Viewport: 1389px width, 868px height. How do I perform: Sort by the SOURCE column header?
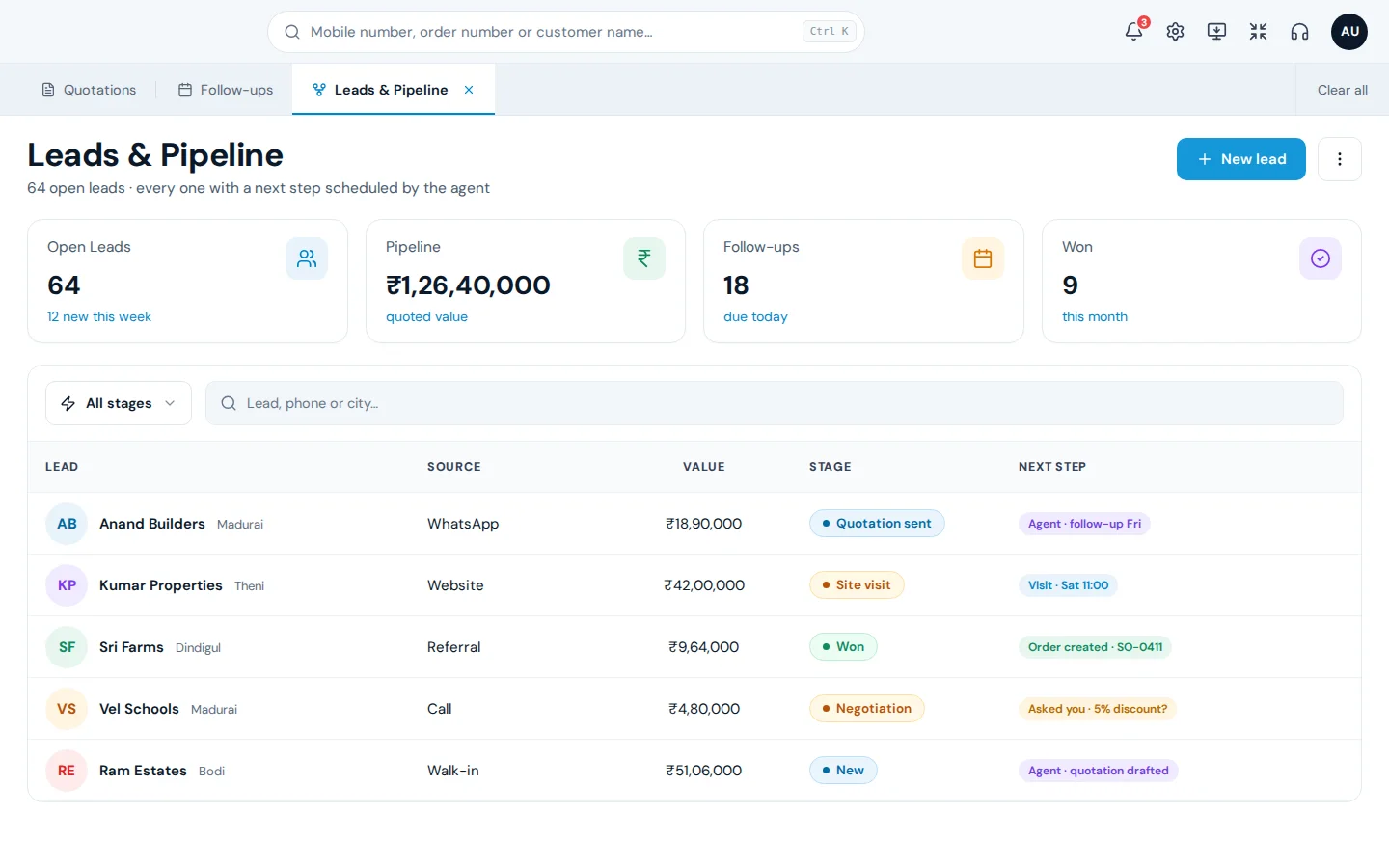click(x=454, y=467)
